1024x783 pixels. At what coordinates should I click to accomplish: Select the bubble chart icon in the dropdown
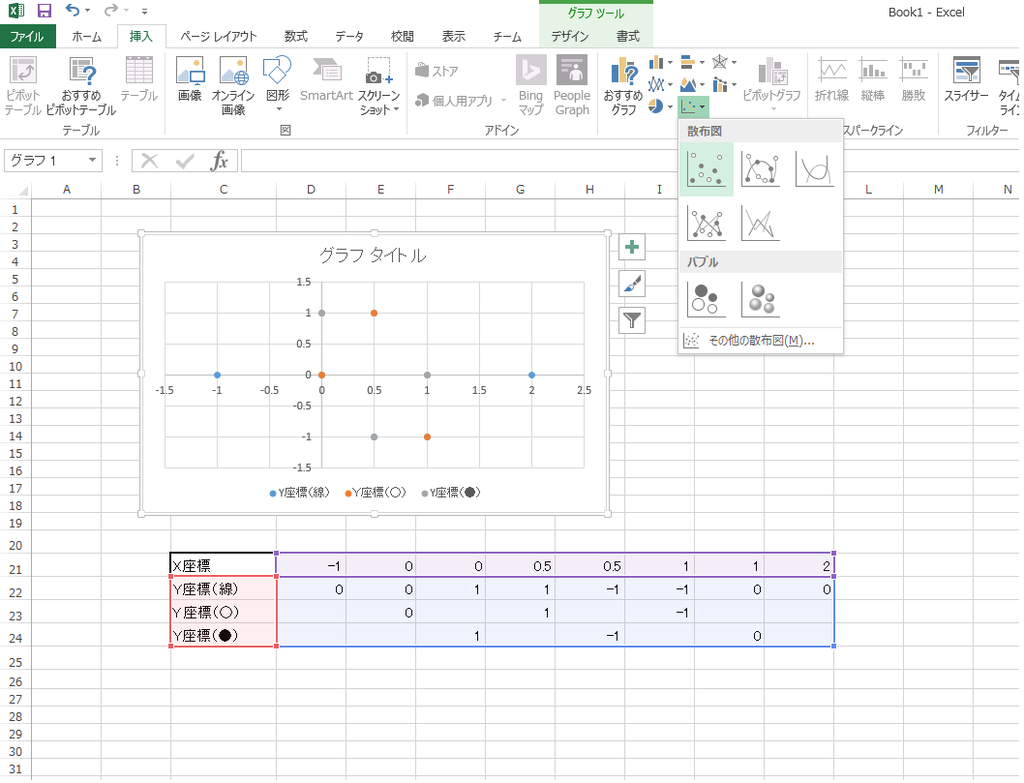(707, 298)
